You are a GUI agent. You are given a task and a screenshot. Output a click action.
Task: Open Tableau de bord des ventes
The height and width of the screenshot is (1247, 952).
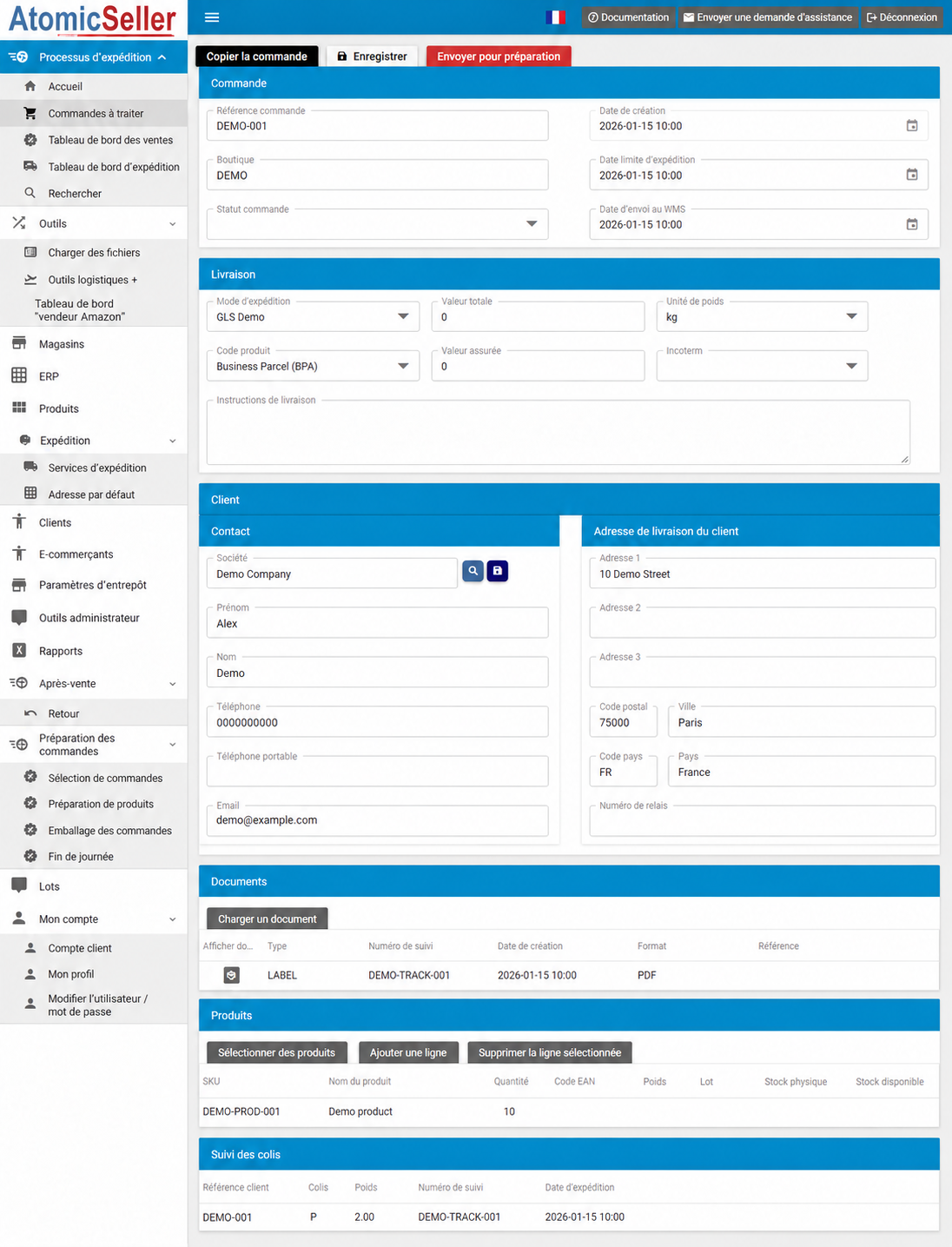coord(110,140)
